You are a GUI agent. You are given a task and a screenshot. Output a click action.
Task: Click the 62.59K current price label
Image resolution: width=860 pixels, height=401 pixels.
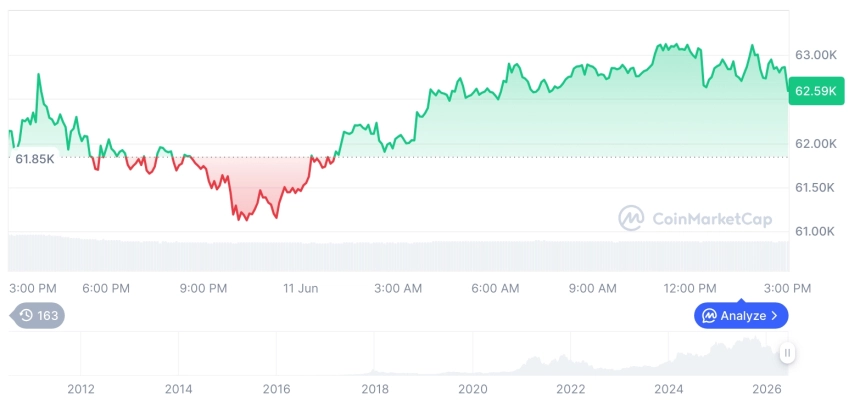pyautogui.click(x=816, y=91)
